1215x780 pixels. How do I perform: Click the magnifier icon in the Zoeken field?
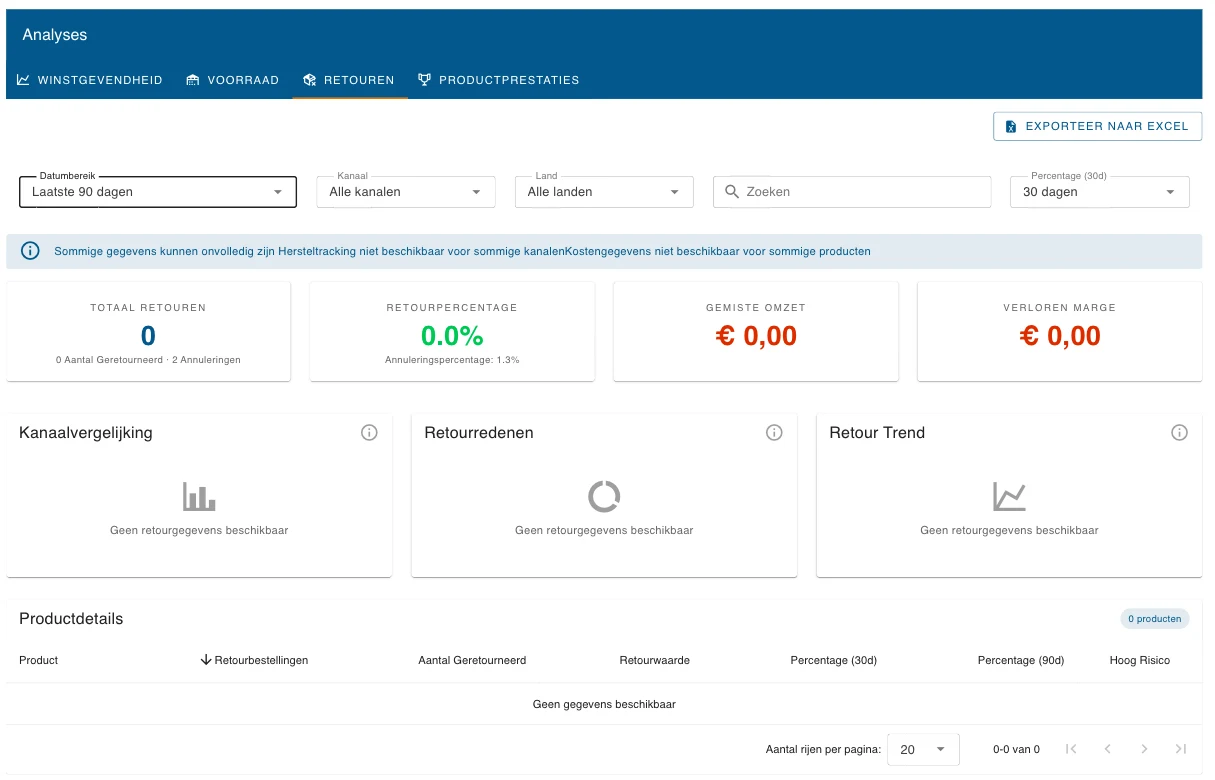click(x=732, y=191)
